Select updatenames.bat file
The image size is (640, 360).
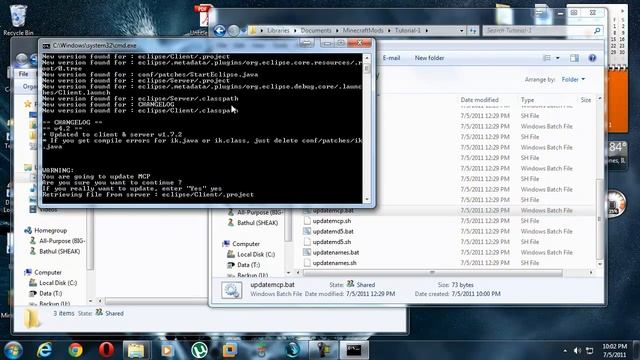[336, 253]
